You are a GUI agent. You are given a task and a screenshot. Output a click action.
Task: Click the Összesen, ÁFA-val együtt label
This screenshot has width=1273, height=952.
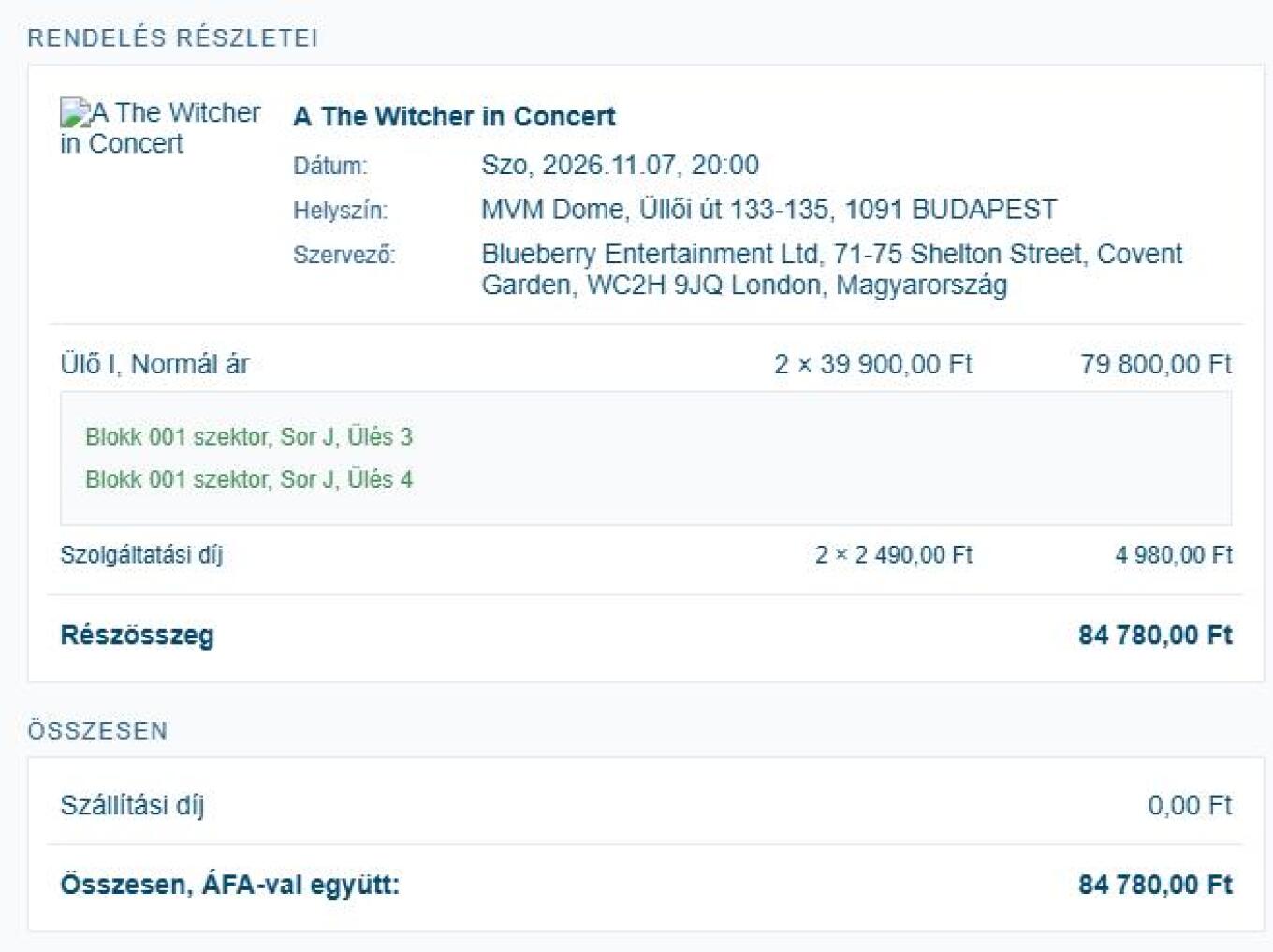[x=230, y=885]
